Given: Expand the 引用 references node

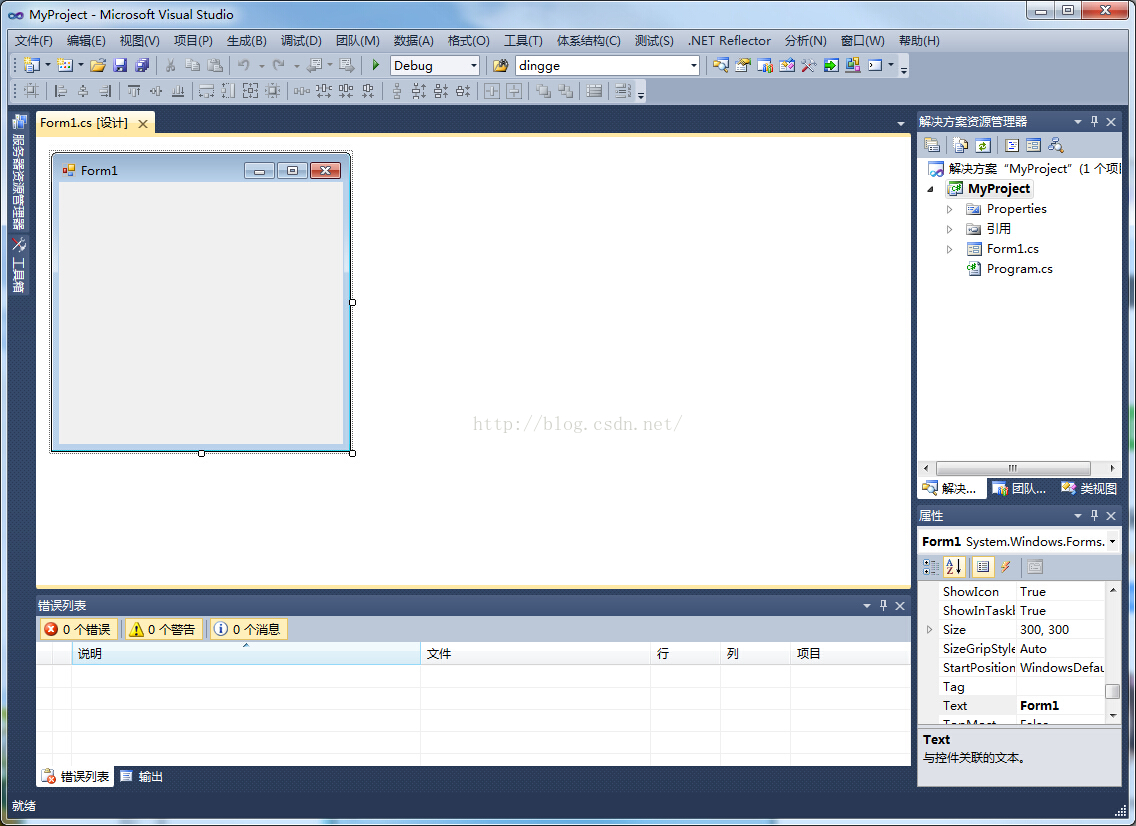Looking at the screenshot, I should click(949, 229).
